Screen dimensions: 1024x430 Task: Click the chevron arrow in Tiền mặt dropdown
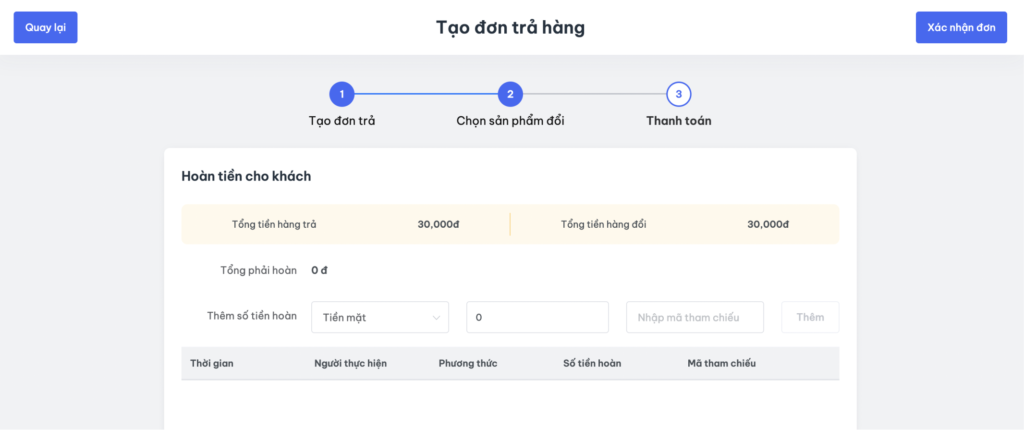(436, 318)
